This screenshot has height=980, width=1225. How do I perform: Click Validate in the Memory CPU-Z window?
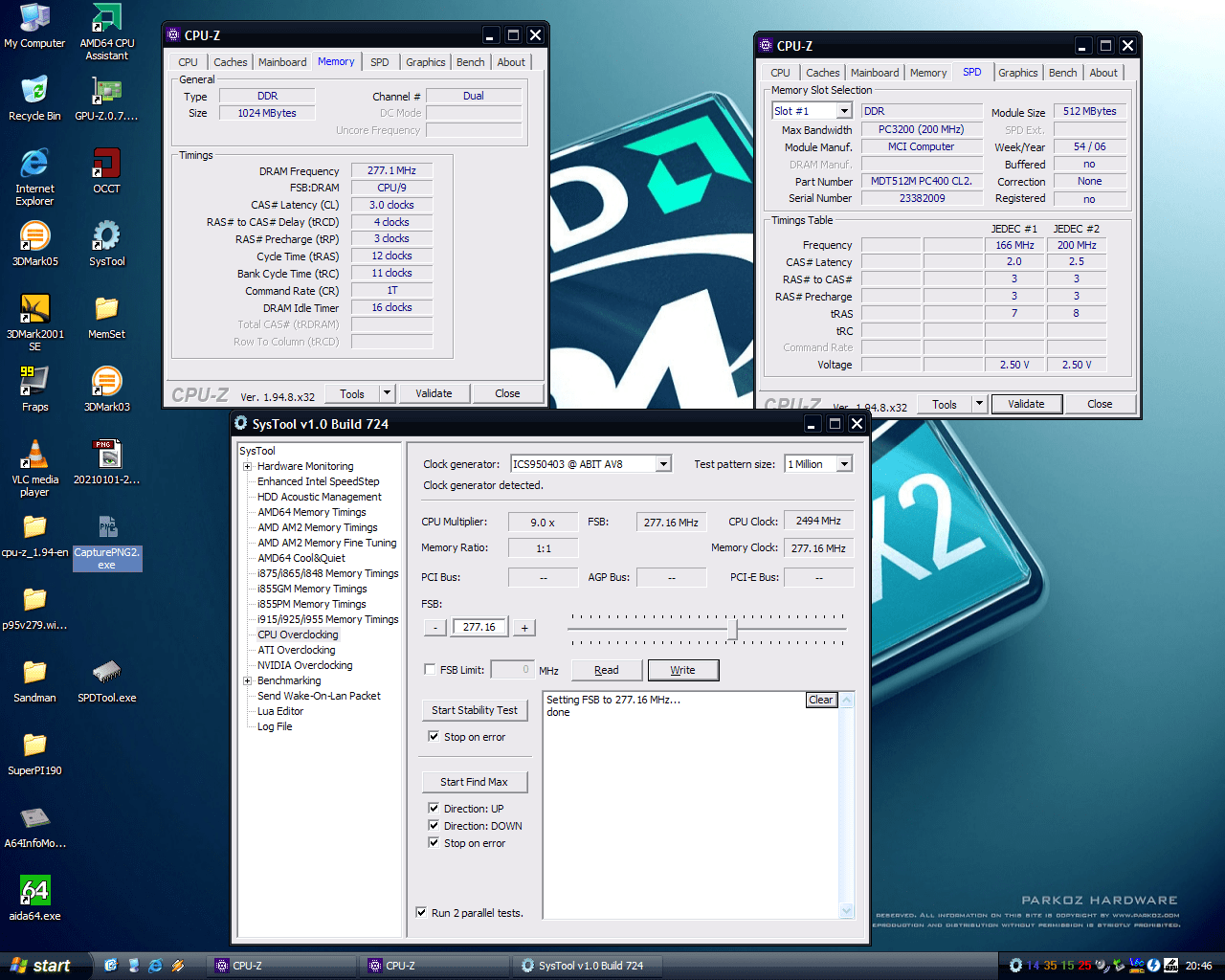(434, 393)
